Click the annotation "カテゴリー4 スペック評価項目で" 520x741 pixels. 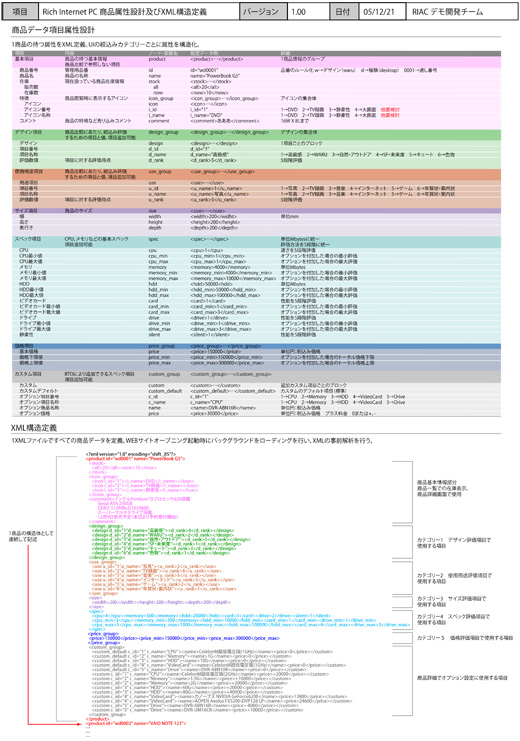pos(453,617)
